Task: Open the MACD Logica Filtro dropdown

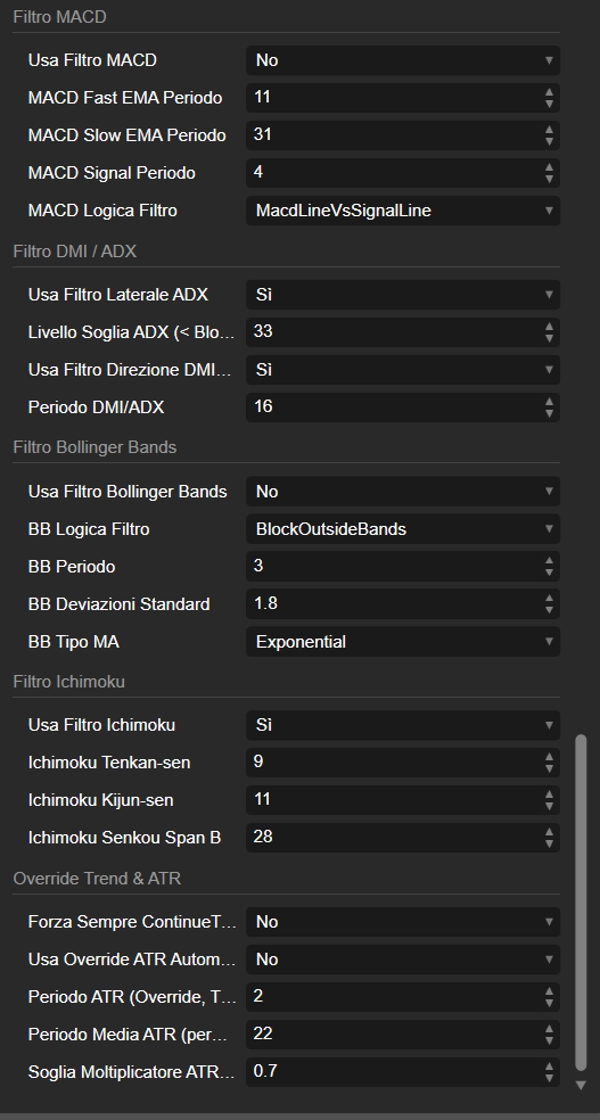Action: pos(402,211)
